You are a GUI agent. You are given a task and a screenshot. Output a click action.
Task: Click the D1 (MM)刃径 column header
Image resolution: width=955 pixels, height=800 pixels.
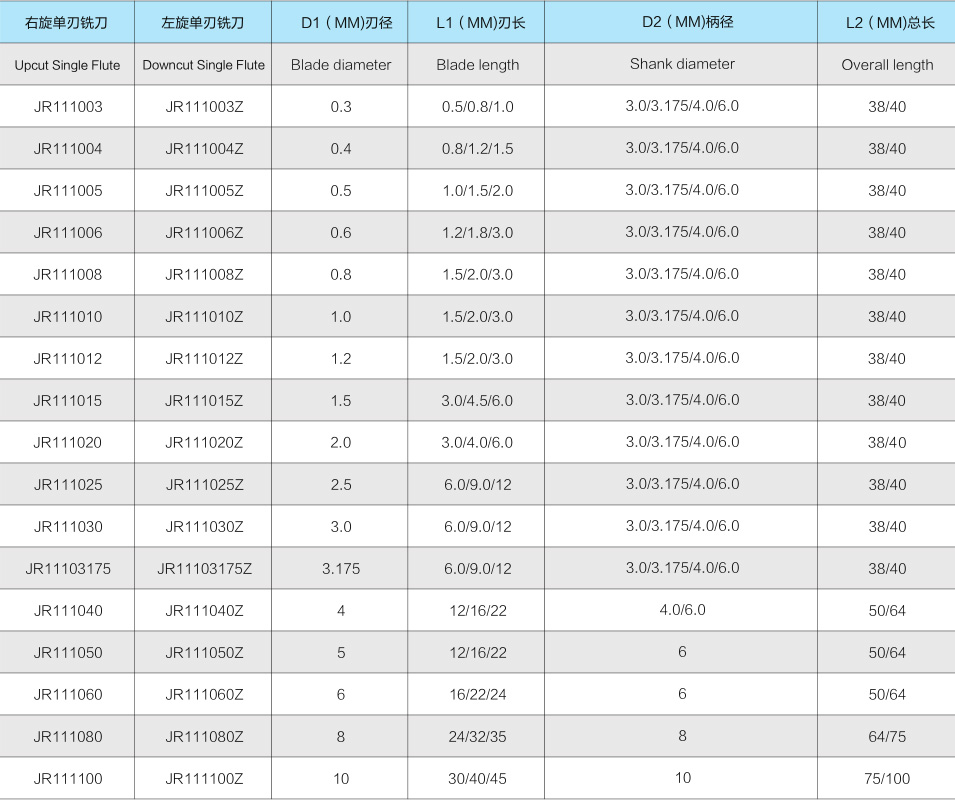341,22
